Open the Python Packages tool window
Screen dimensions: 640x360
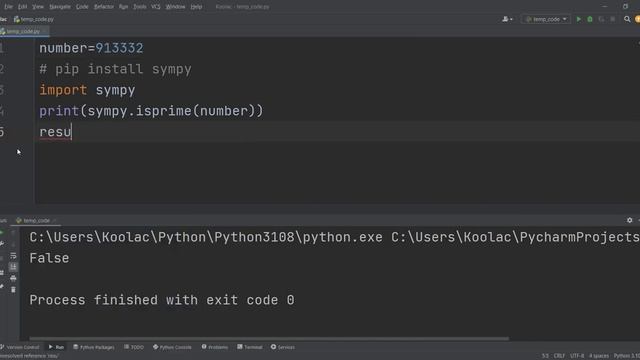pyautogui.click(x=94, y=347)
